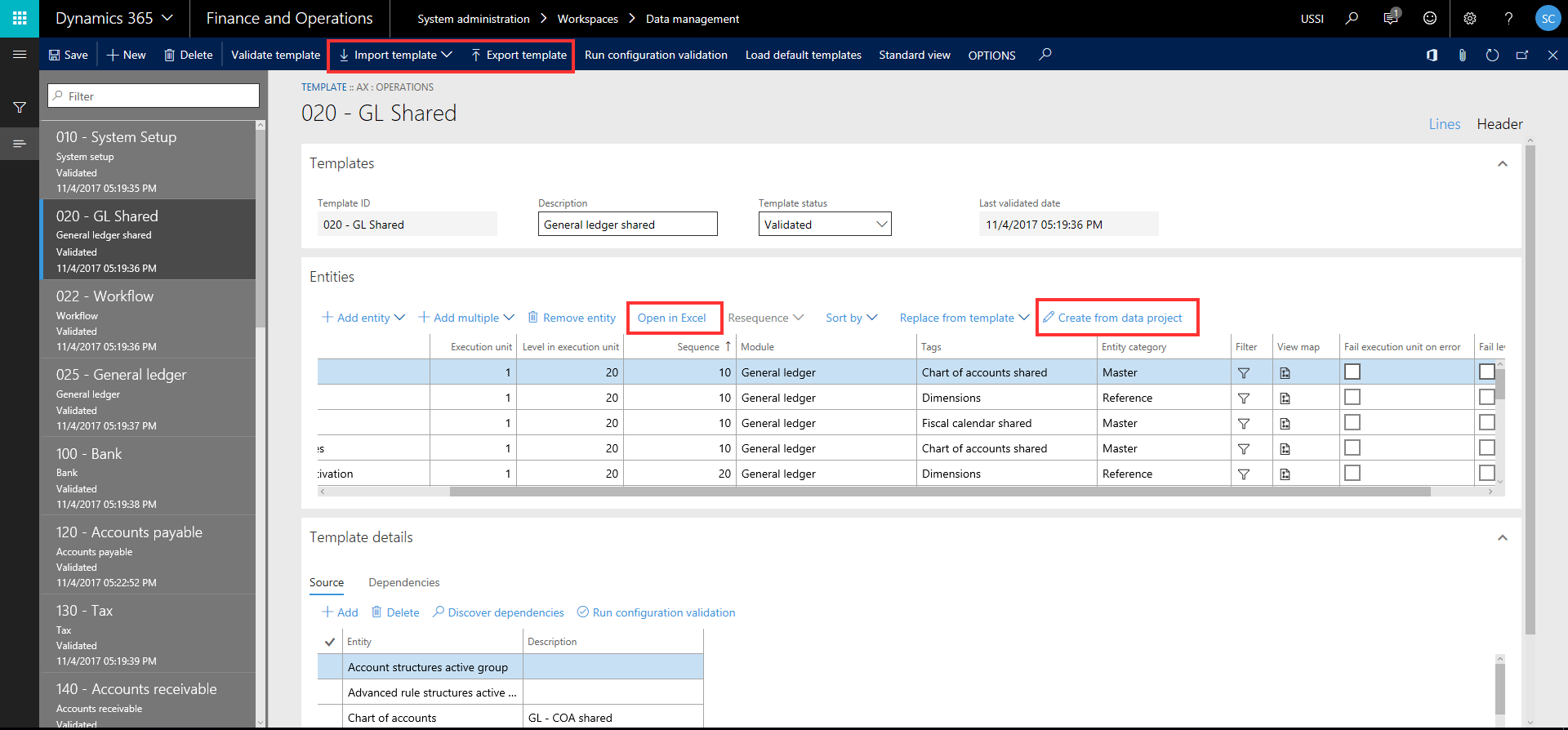Switch to the Lines tab
Image resolution: width=1568 pixels, height=730 pixels.
(x=1445, y=124)
